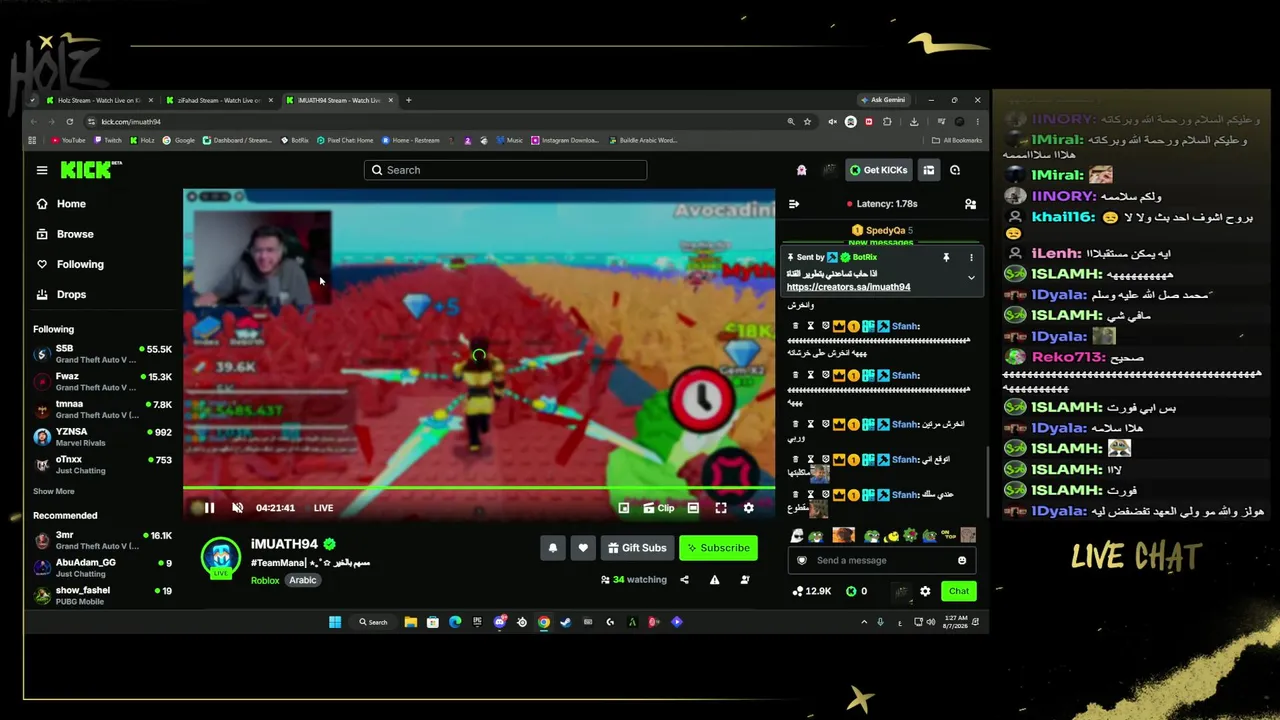Open File Explorer from the taskbar
The height and width of the screenshot is (720, 1280).
(x=410, y=622)
